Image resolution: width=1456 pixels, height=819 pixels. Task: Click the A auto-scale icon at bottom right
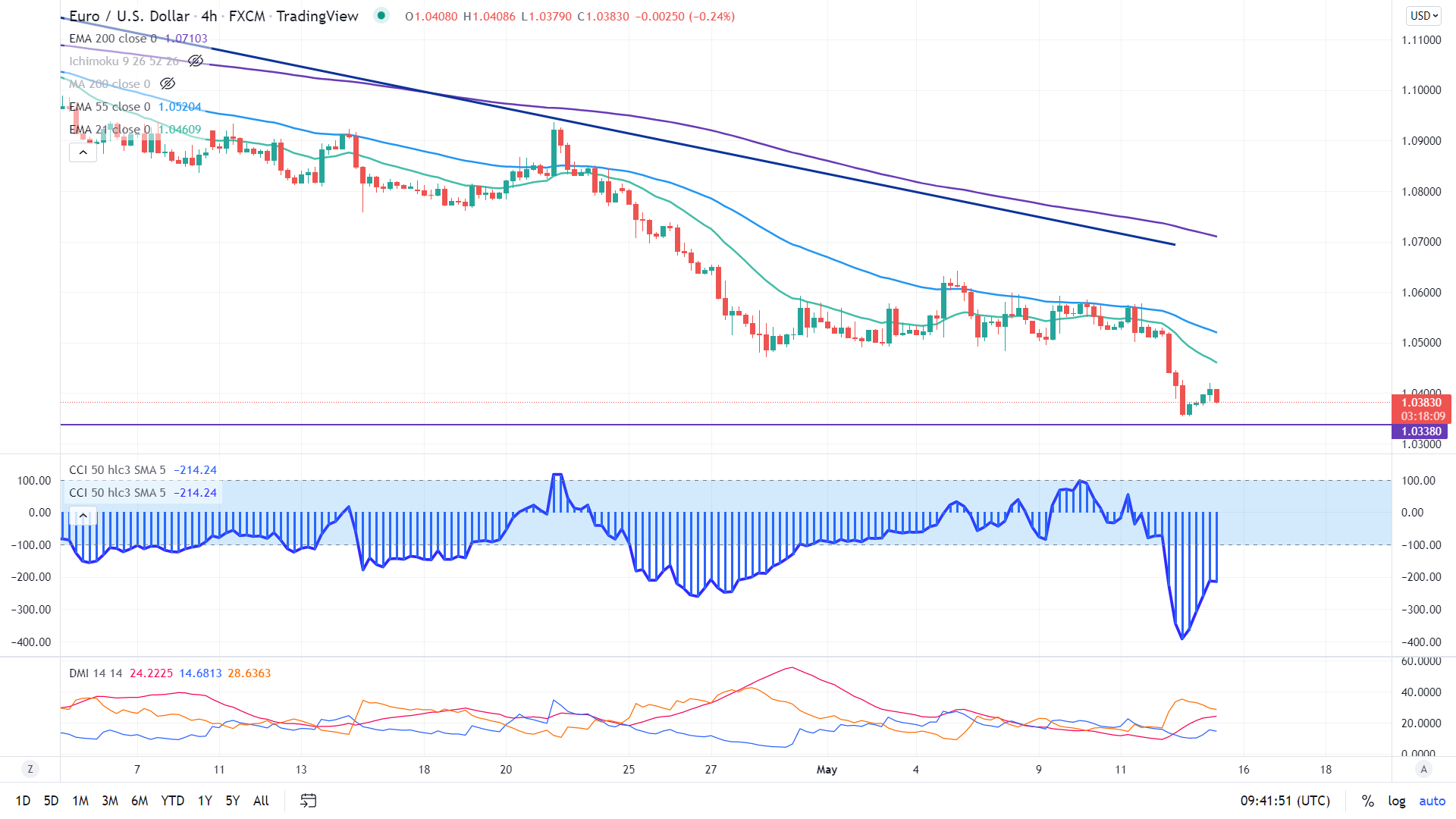click(x=1423, y=769)
